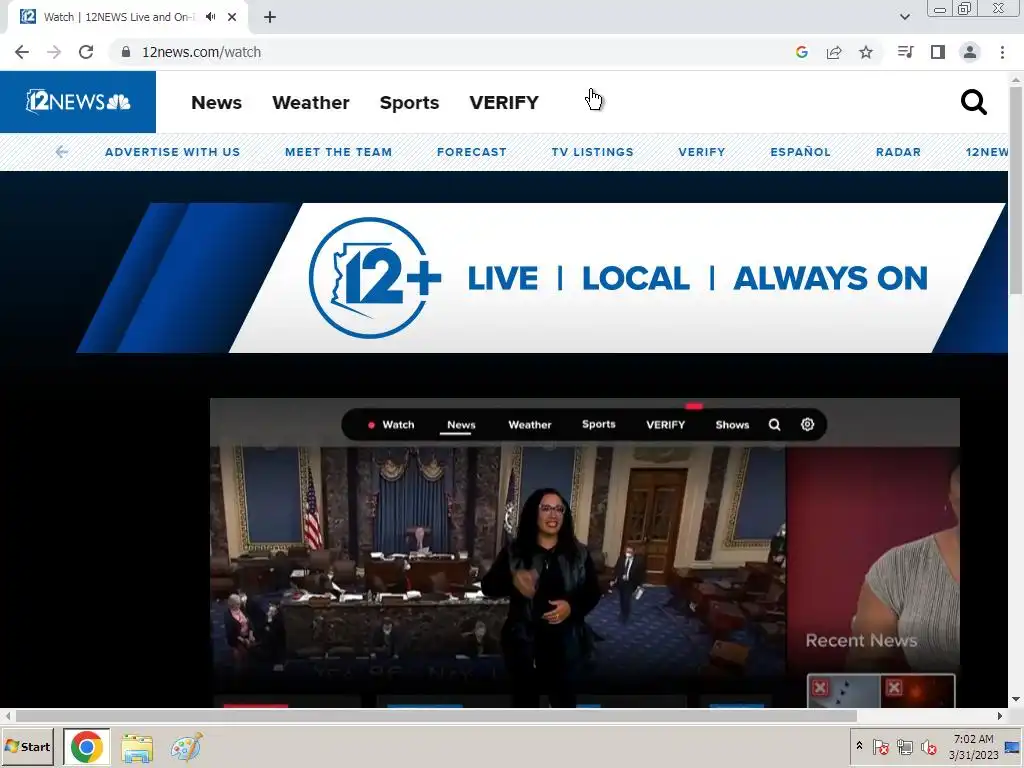Open the Weather menu in the site header
This screenshot has width=1024, height=768.
tap(311, 103)
